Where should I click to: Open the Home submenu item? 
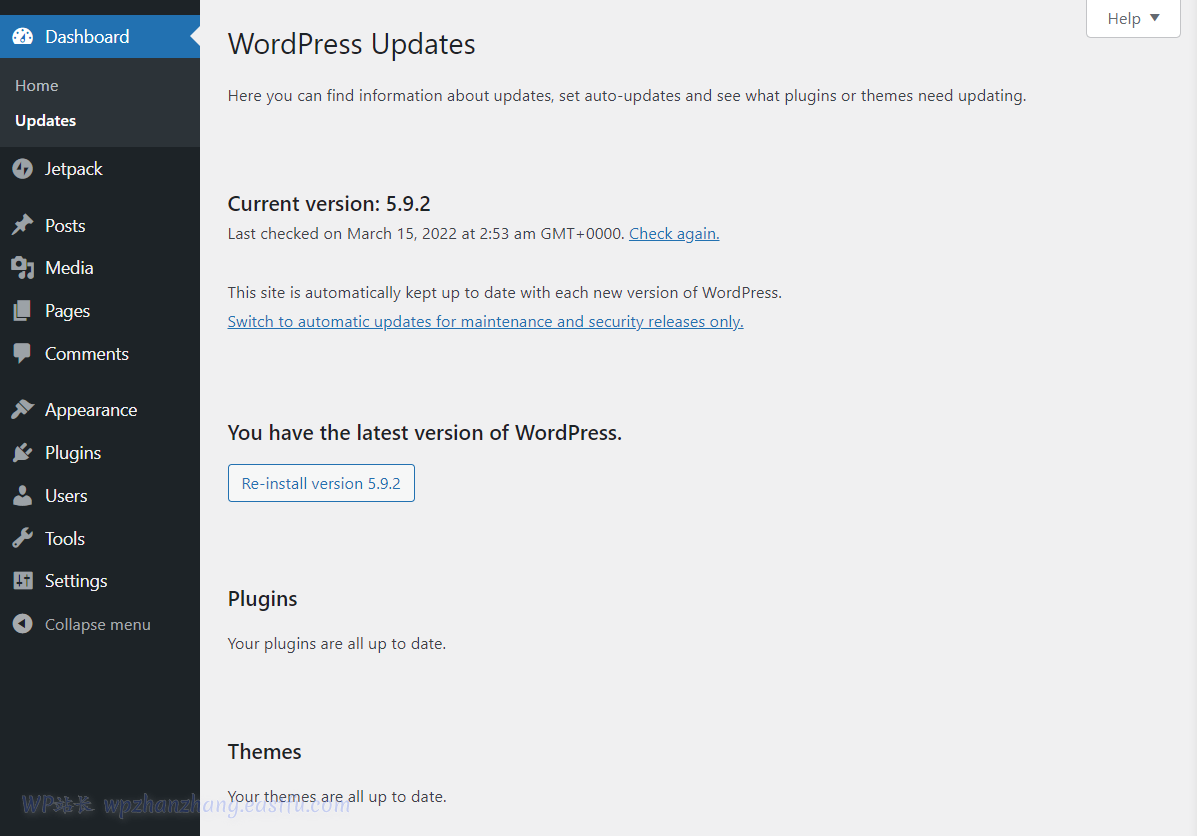[x=37, y=86]
